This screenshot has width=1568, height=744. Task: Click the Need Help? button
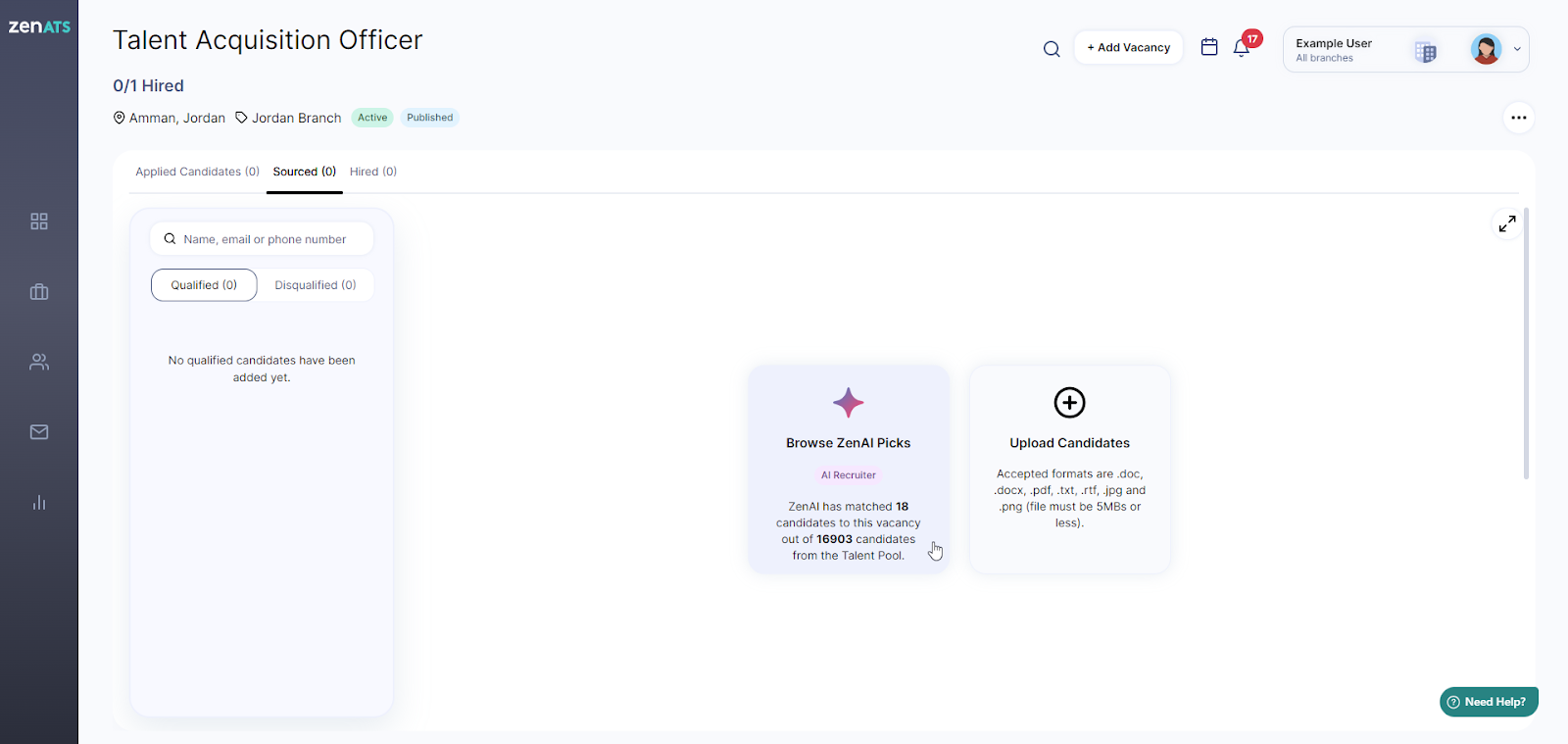[1489, 702]
